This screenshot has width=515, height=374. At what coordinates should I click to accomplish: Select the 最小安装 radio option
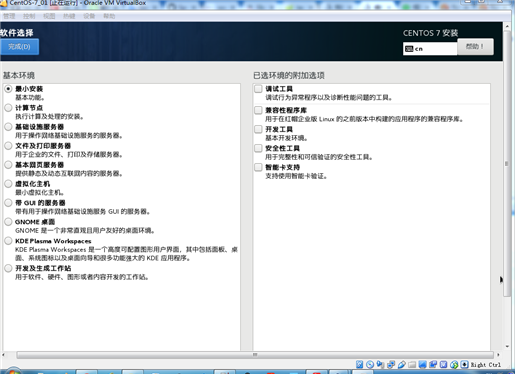[8, 89]
